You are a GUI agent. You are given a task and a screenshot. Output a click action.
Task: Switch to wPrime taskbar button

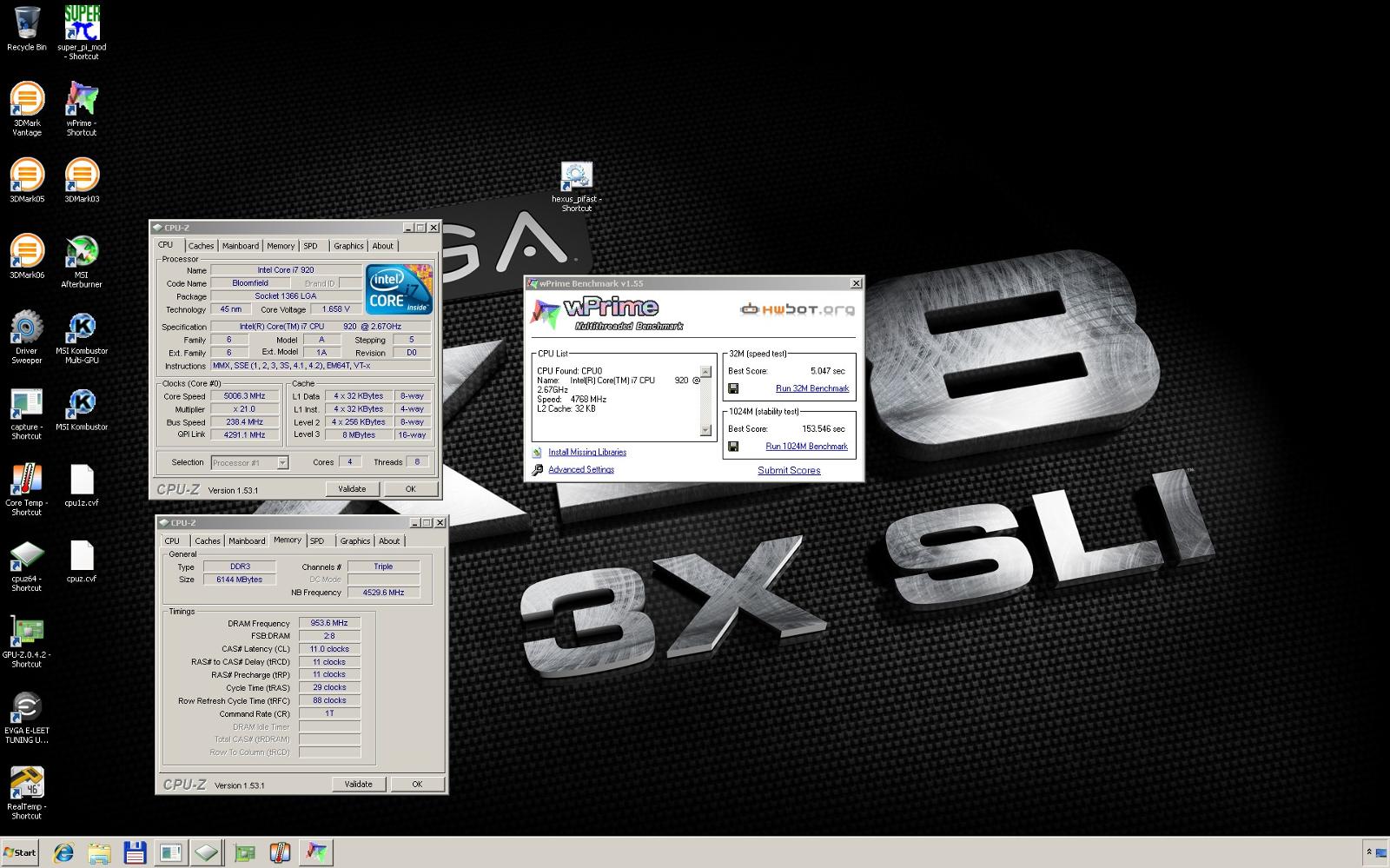pyautogui.click(x=315, y=853)
